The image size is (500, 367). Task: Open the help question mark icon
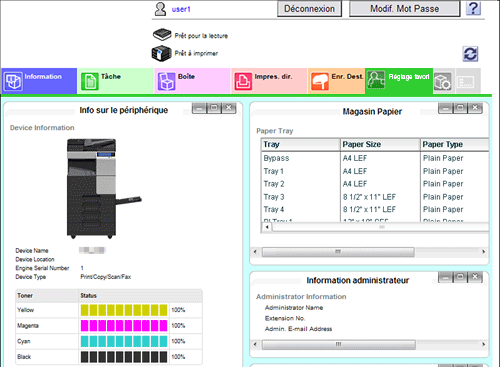(x=473, y=8)
